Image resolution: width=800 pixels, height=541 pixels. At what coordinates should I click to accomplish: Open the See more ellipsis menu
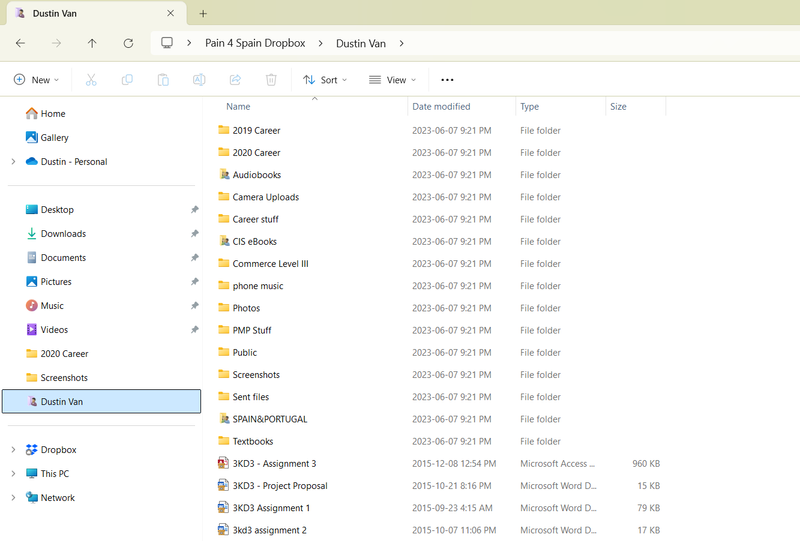coord(447,80)
